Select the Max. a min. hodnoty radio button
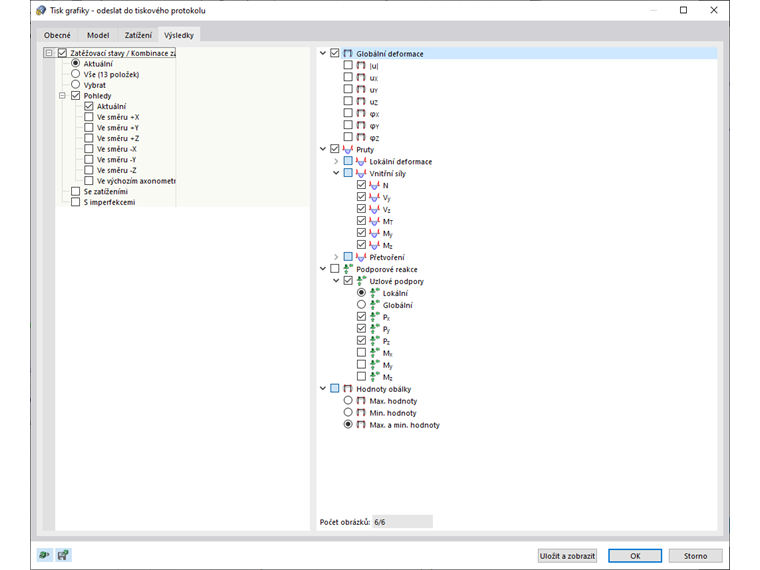The width and height of the screenshot is (760, 570). 348,424
